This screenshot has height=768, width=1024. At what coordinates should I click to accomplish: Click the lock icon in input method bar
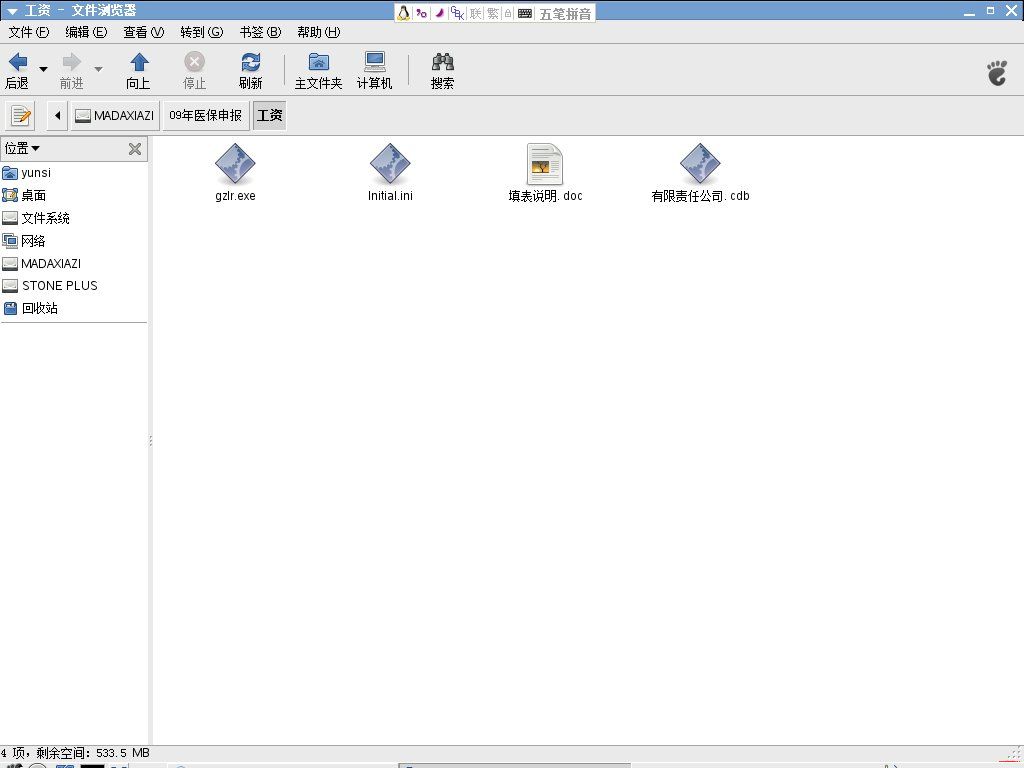pyautogui.click(x=508, y=13)
